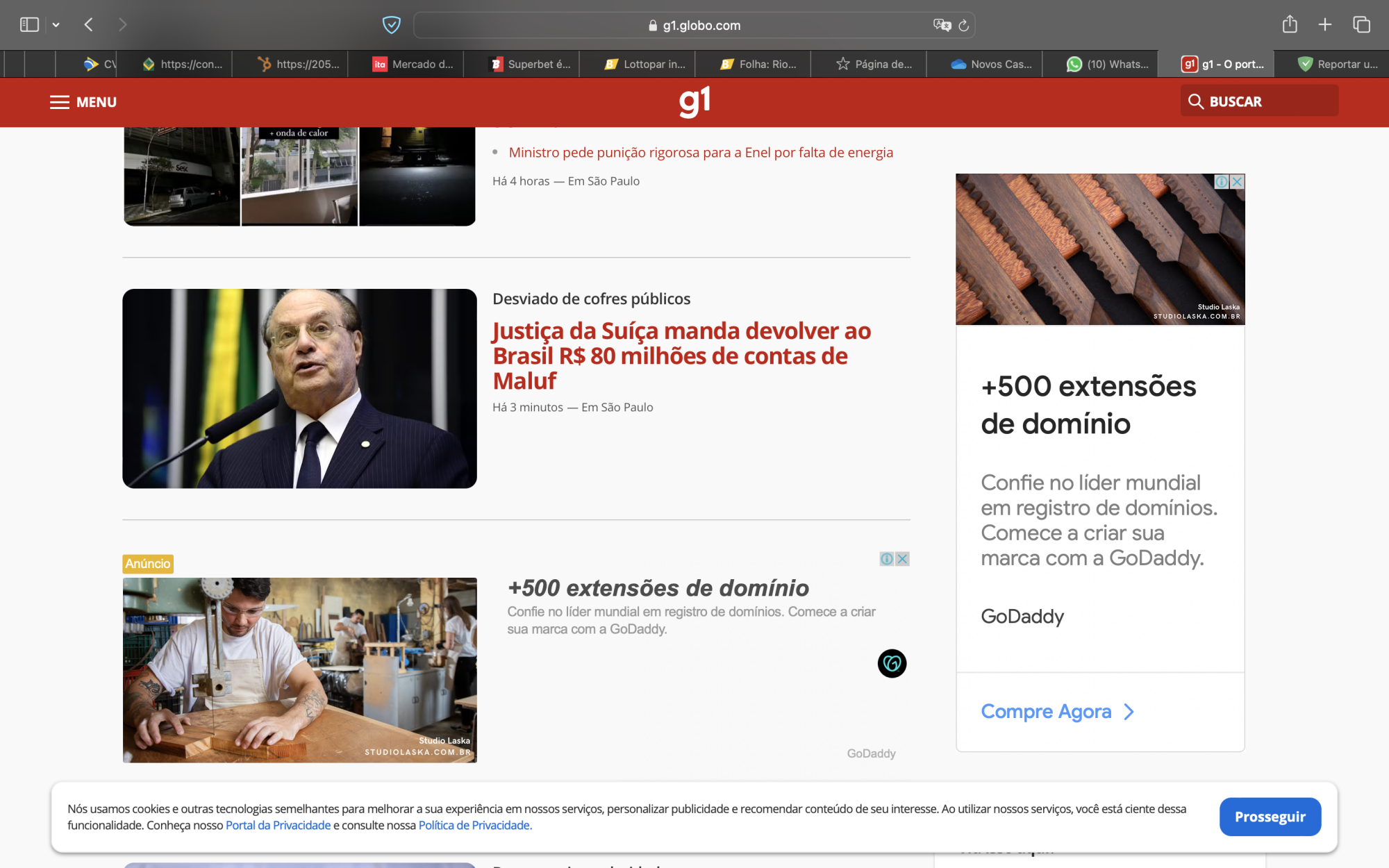1389x868 pixels.
Task: Click the back navigation arrow
Action: click(x=88, y=24)
